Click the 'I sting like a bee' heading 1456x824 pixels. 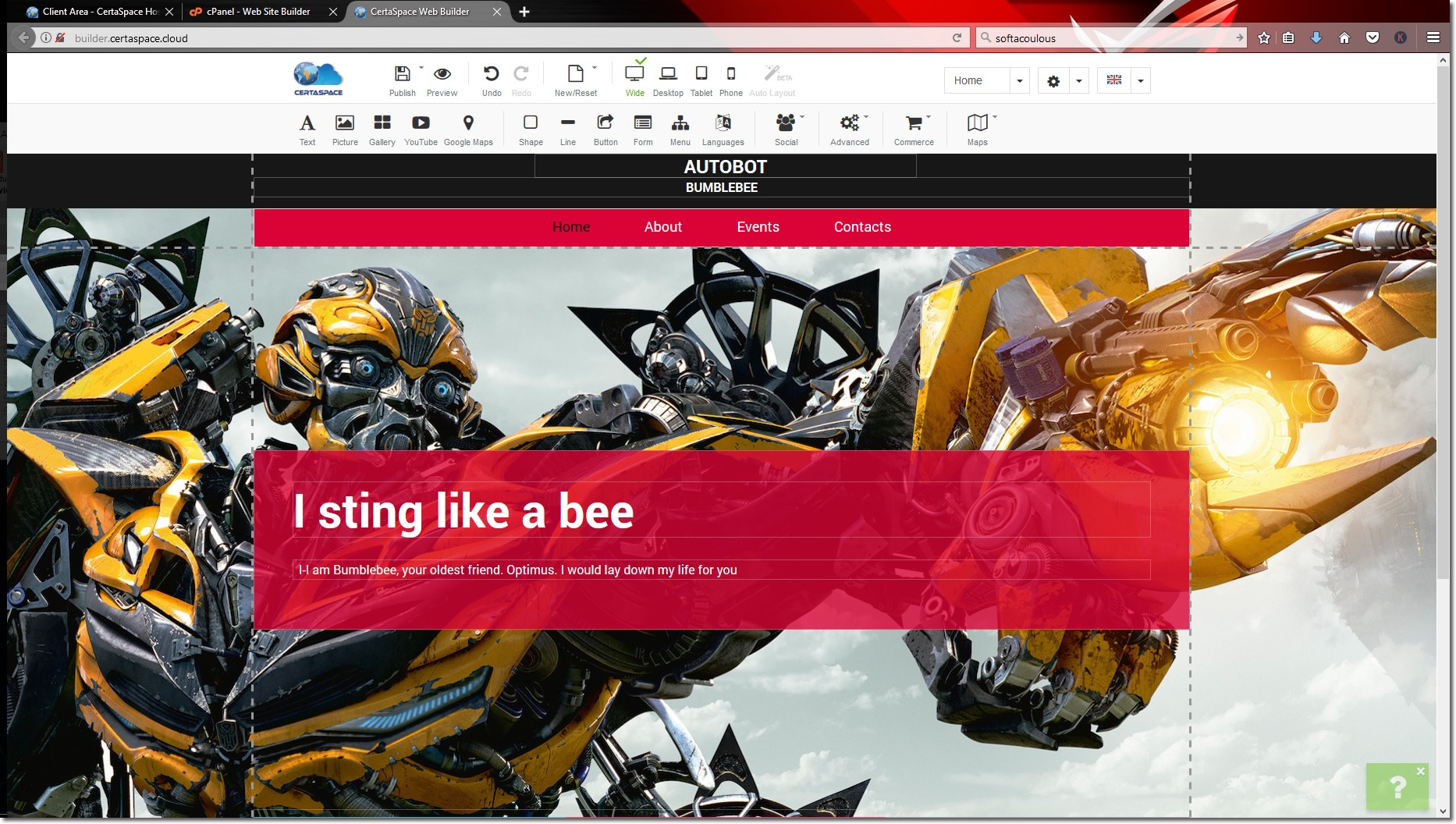pyautogui.click(x=463, y=511)
